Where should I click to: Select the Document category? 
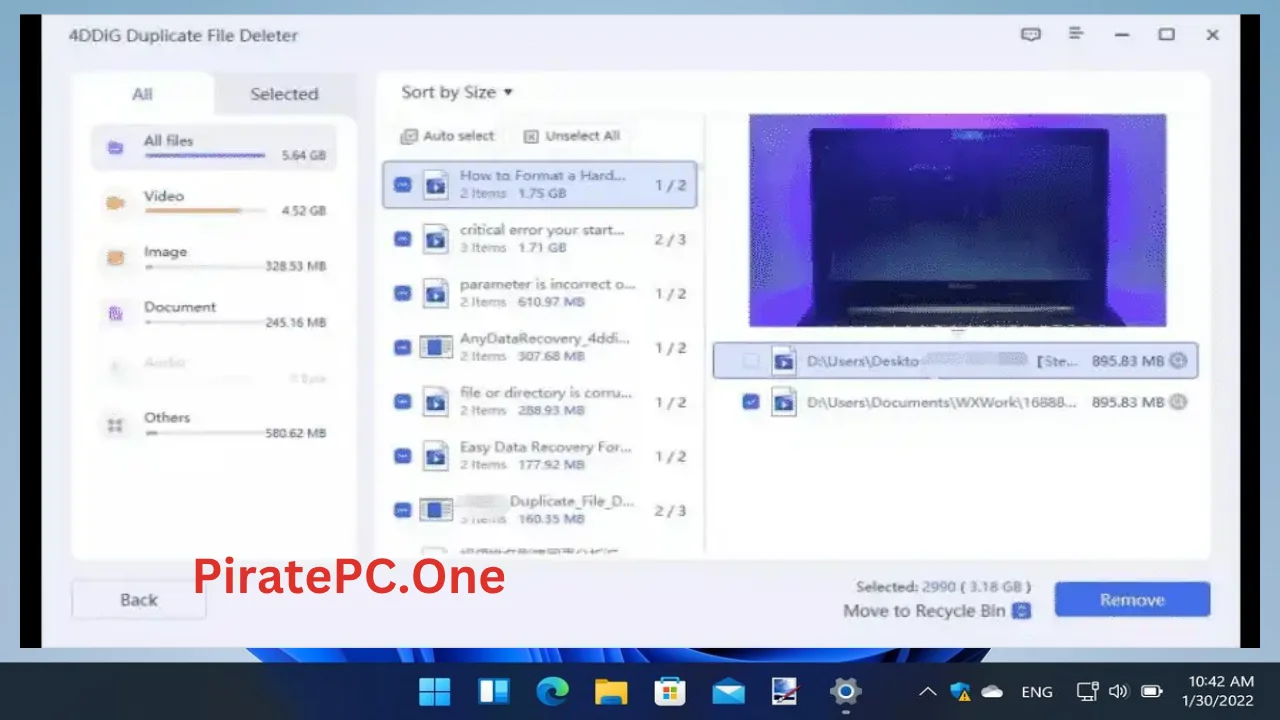(214, 314)
